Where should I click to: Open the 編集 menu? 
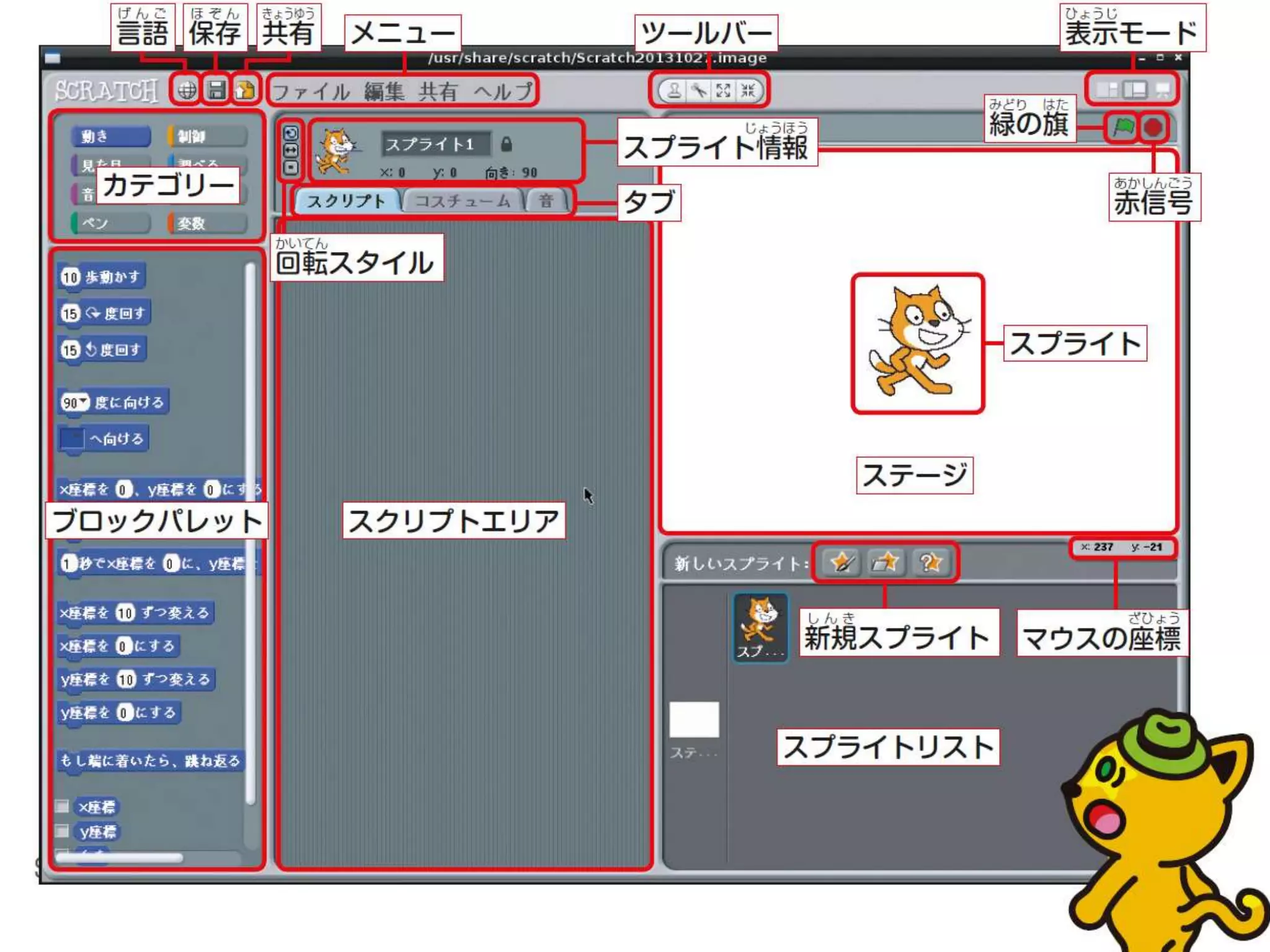[384, 92]
